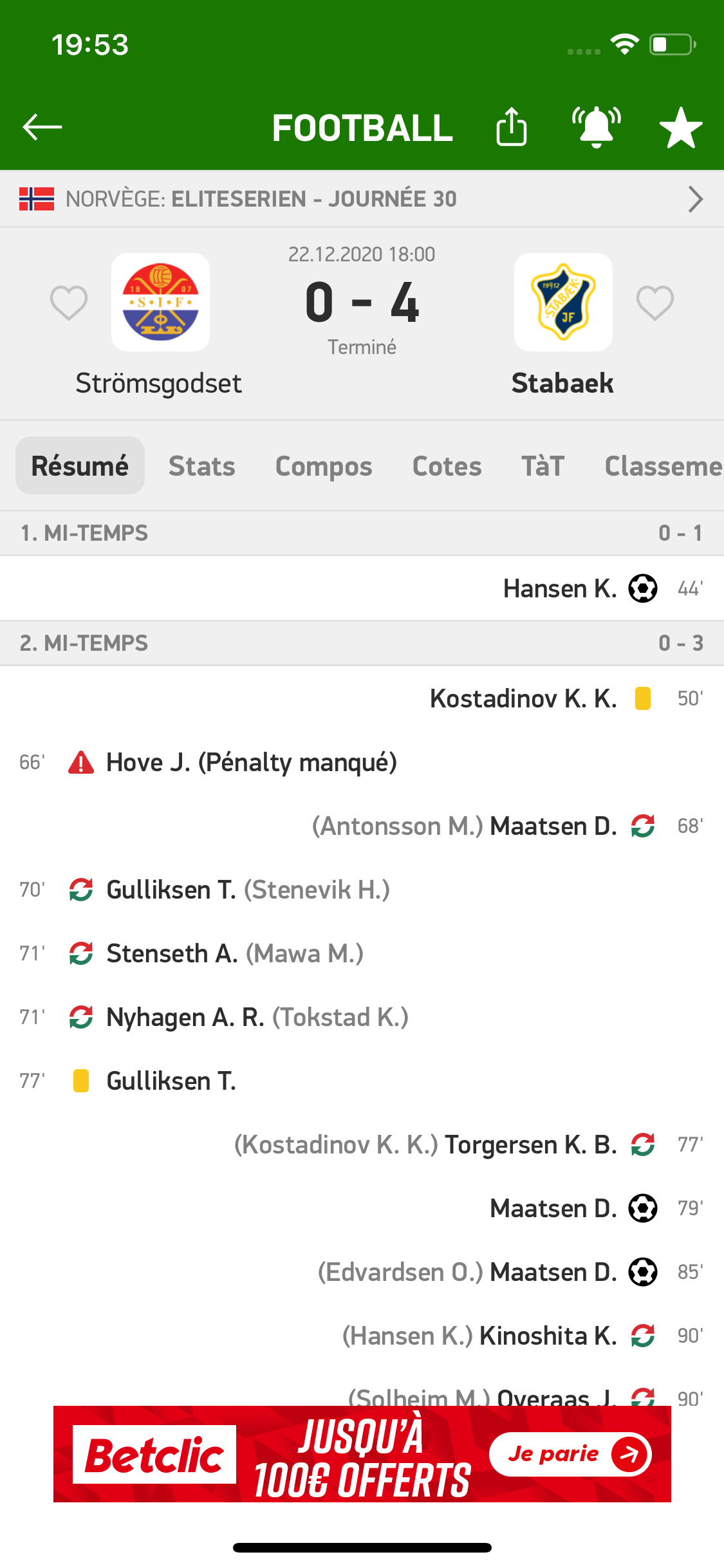Go back with the arrow icon
Image resolution: width=724 pixels, height=1568 pixels.
click(42, 127)
